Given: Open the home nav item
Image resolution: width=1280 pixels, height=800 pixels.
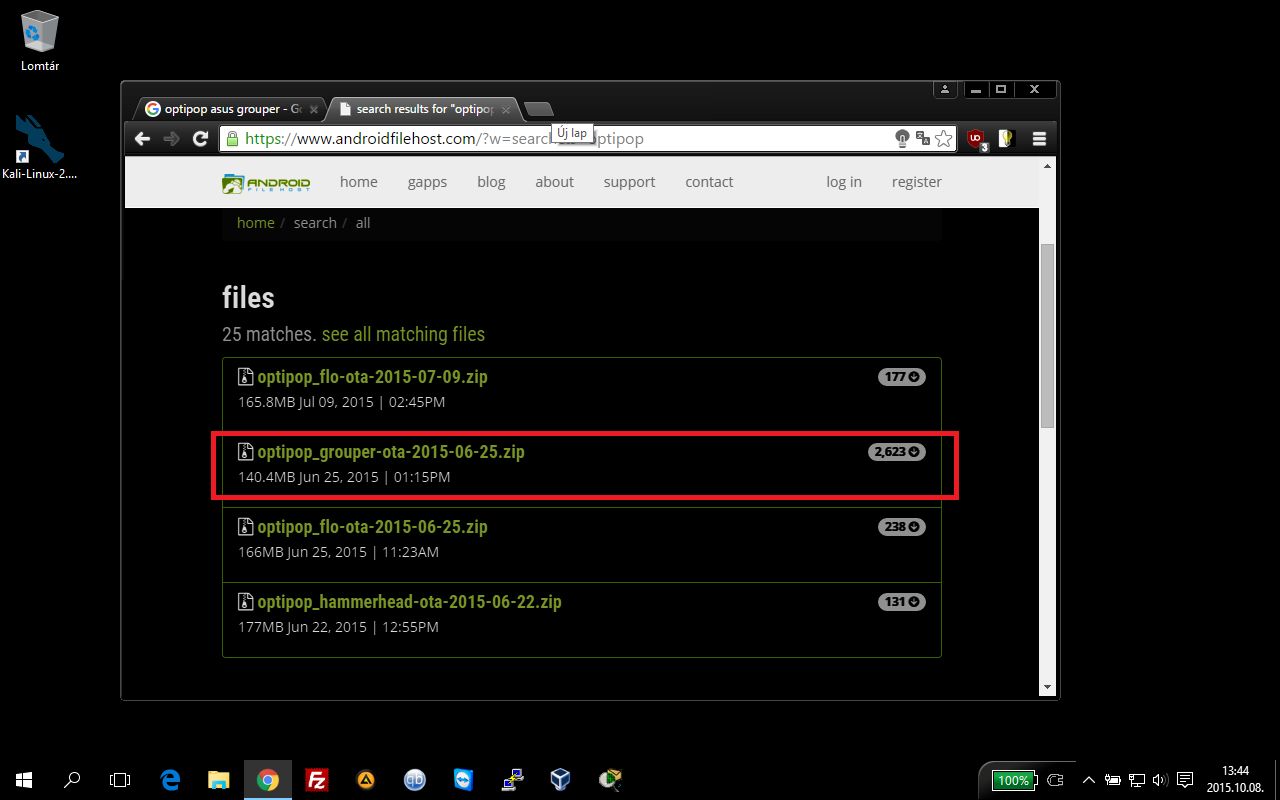Looking at the screenshot, I should pos(359,182).
